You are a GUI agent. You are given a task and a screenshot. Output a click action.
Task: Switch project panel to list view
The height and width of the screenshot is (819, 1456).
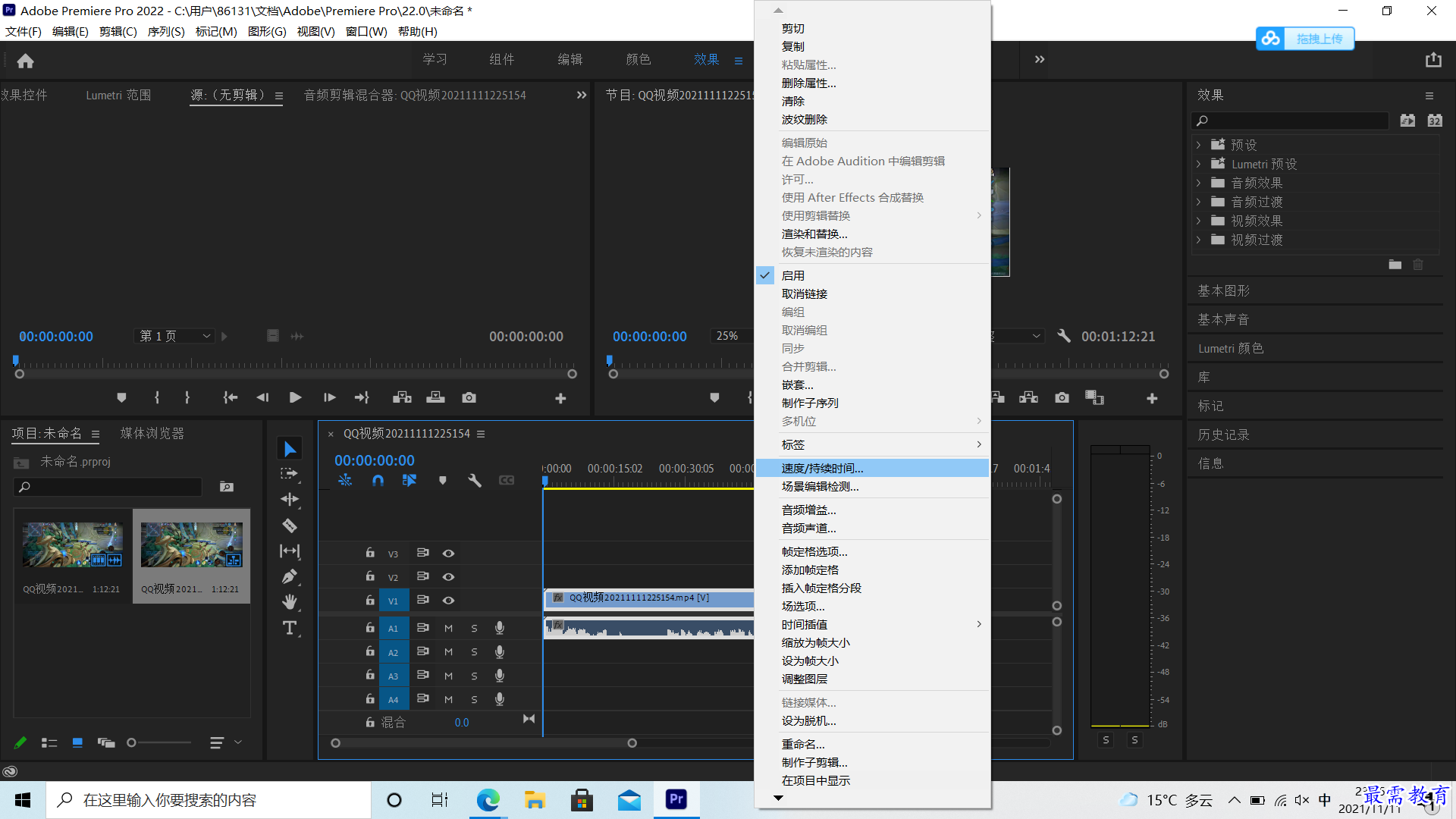point(49,742)
